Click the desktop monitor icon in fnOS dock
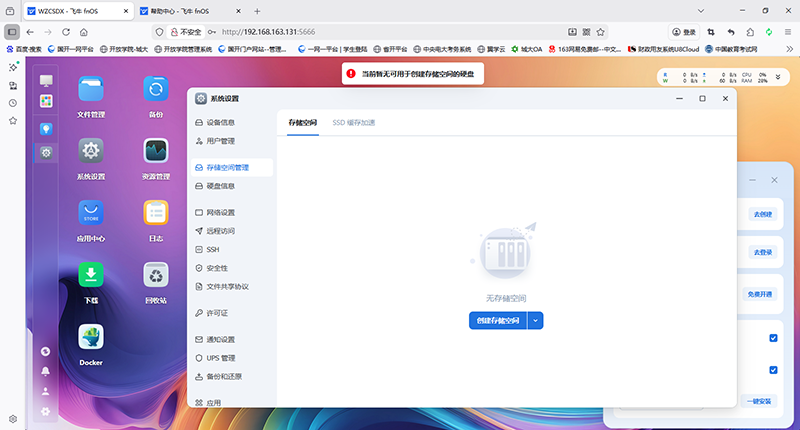The image size is (800, 430). [46, 80]
